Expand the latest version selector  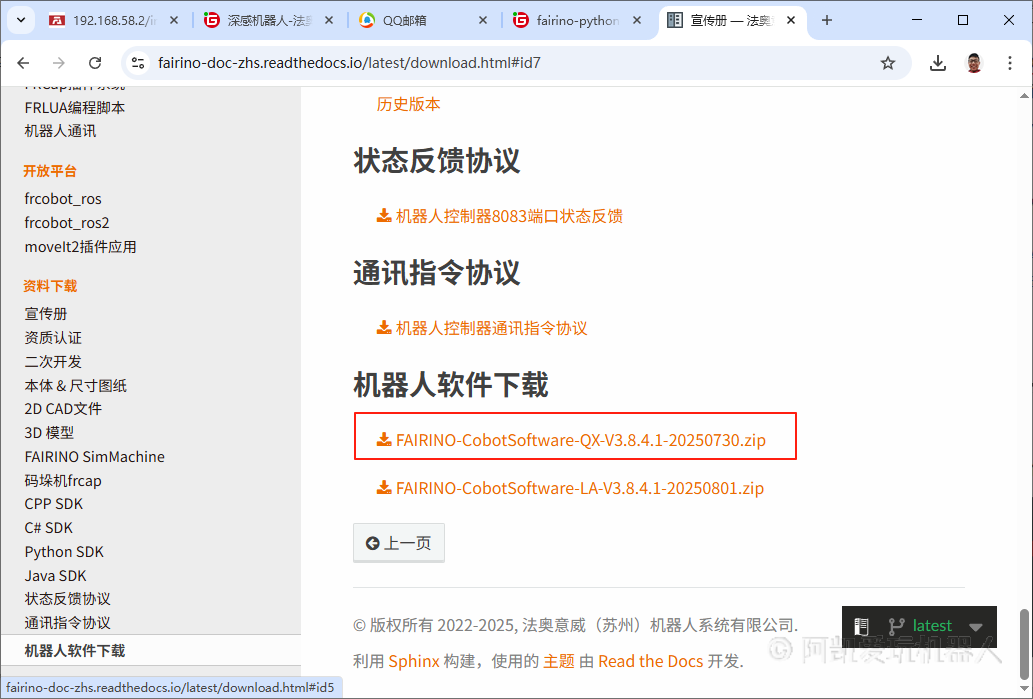975,627
